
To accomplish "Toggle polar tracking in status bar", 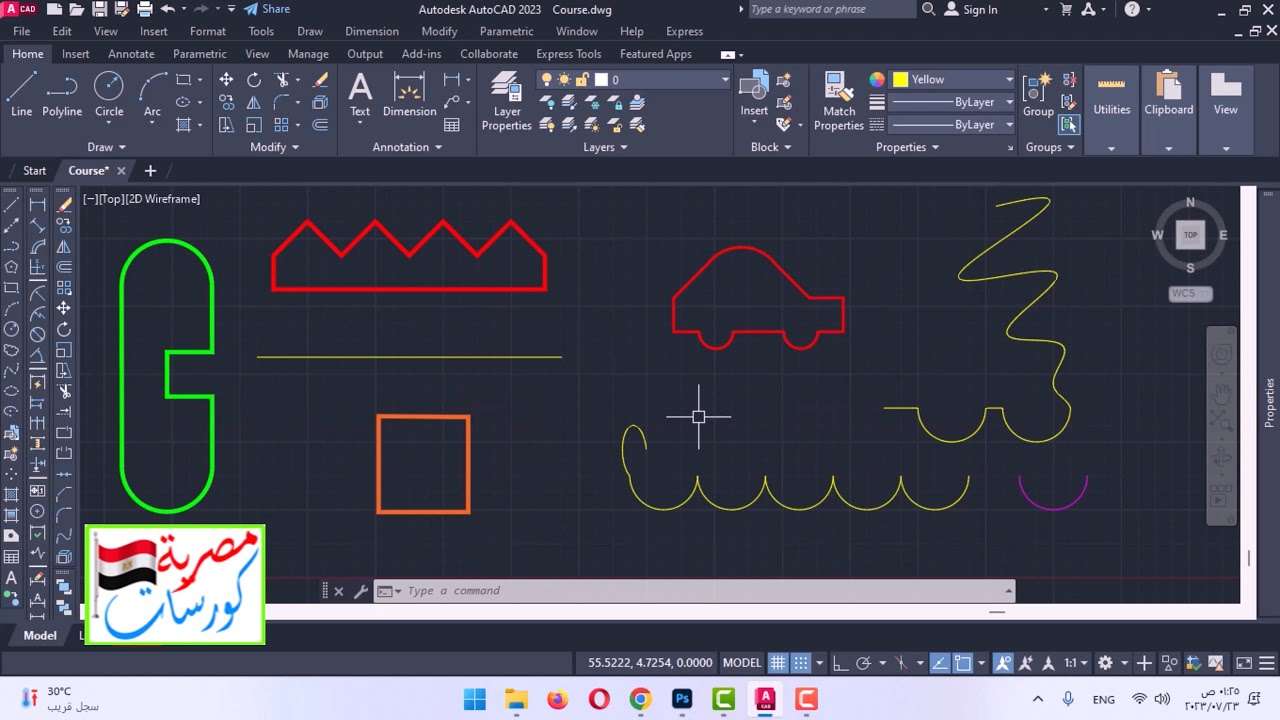I will click(864, 663).
